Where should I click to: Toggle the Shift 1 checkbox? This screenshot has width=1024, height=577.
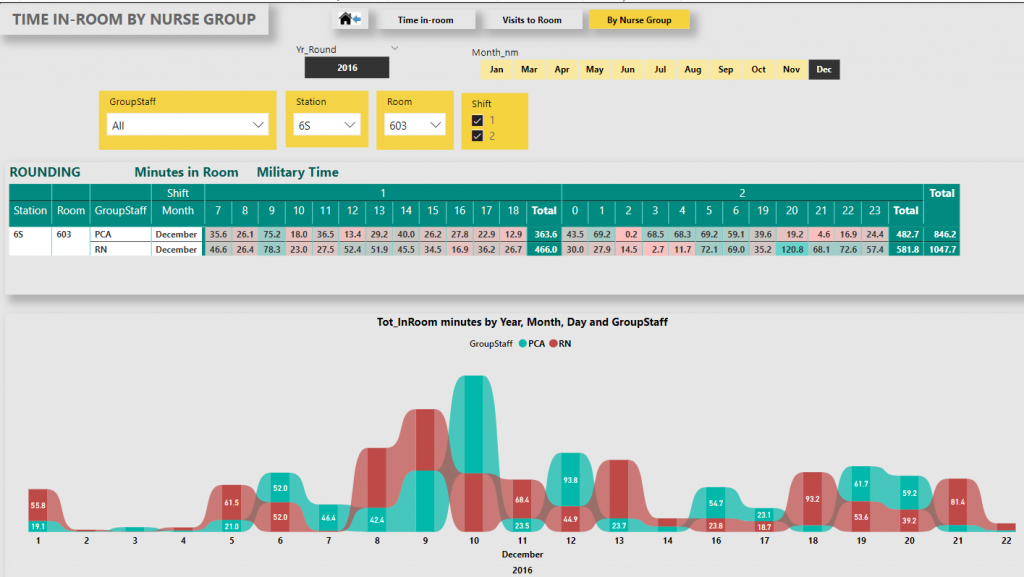[478, 120]
